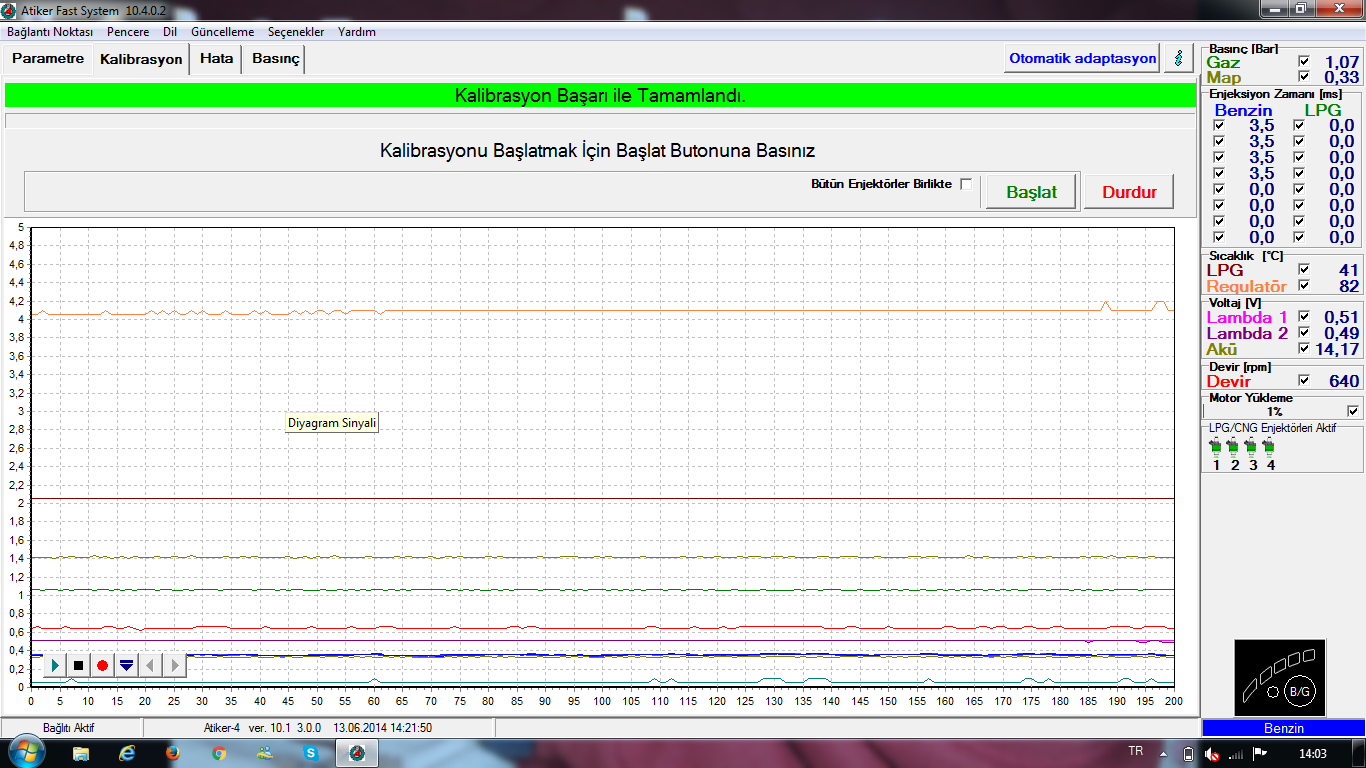The image size is (1366, 768).
Task: Click LPG/CNG injector icon number 3
Action: click(1252, 447)
